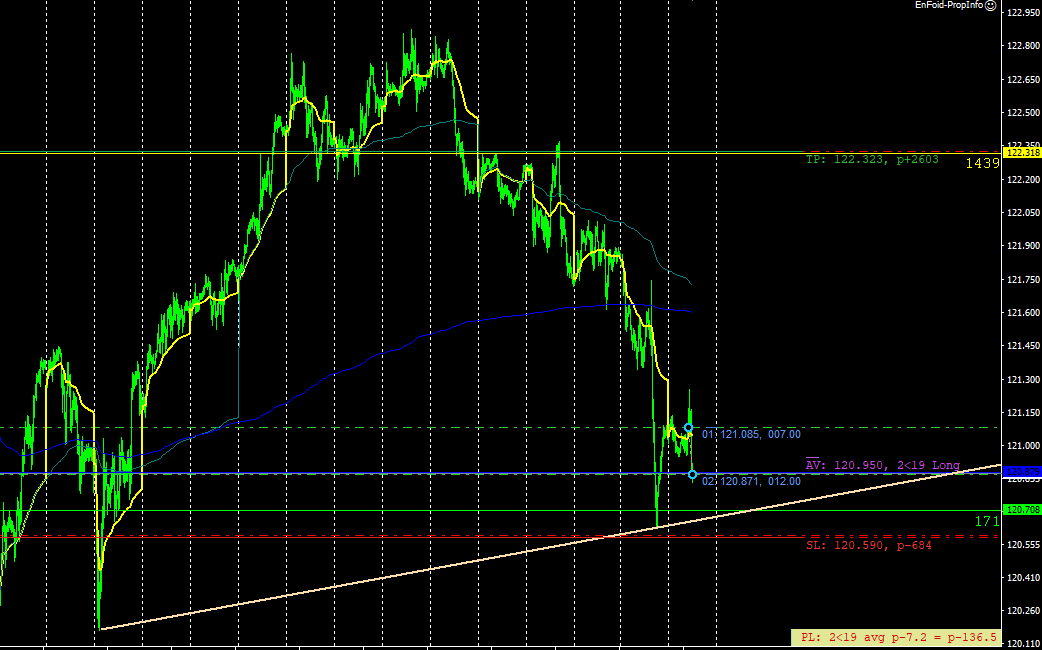This screenshot has width=1042, height=650.
Task: Click the 121.750 price scale value
Action: (1024, 279)
